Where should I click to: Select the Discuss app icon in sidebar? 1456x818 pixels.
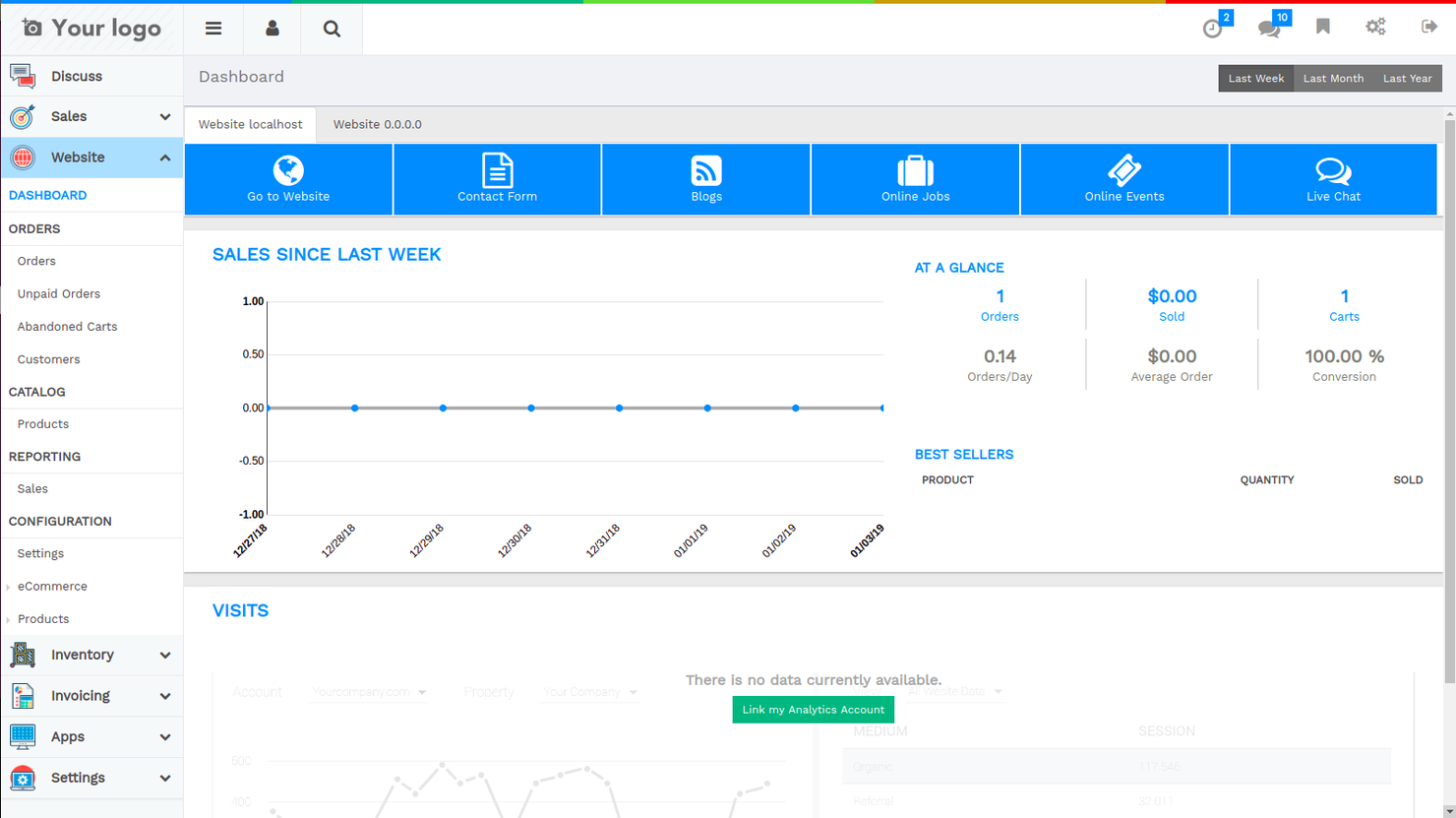pos(22,75)
